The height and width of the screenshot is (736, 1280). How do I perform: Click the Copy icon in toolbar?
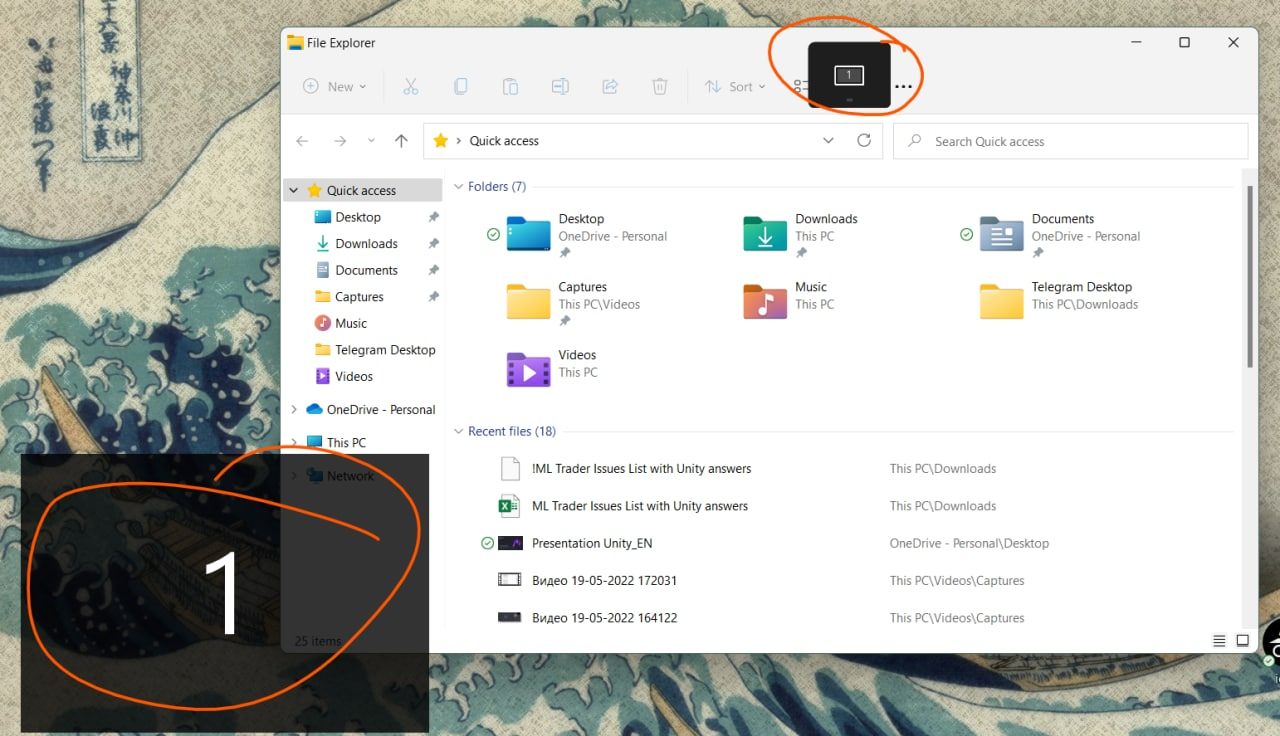460,87
